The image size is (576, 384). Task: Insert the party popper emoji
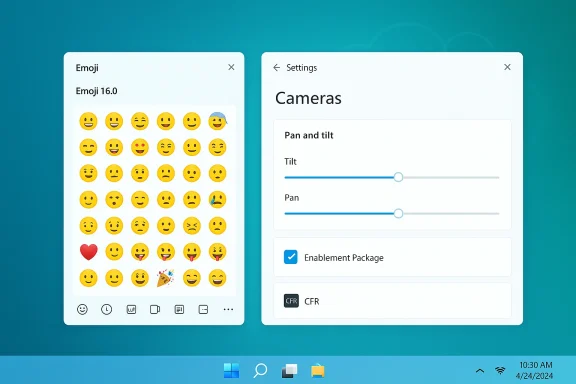point(165,278)
